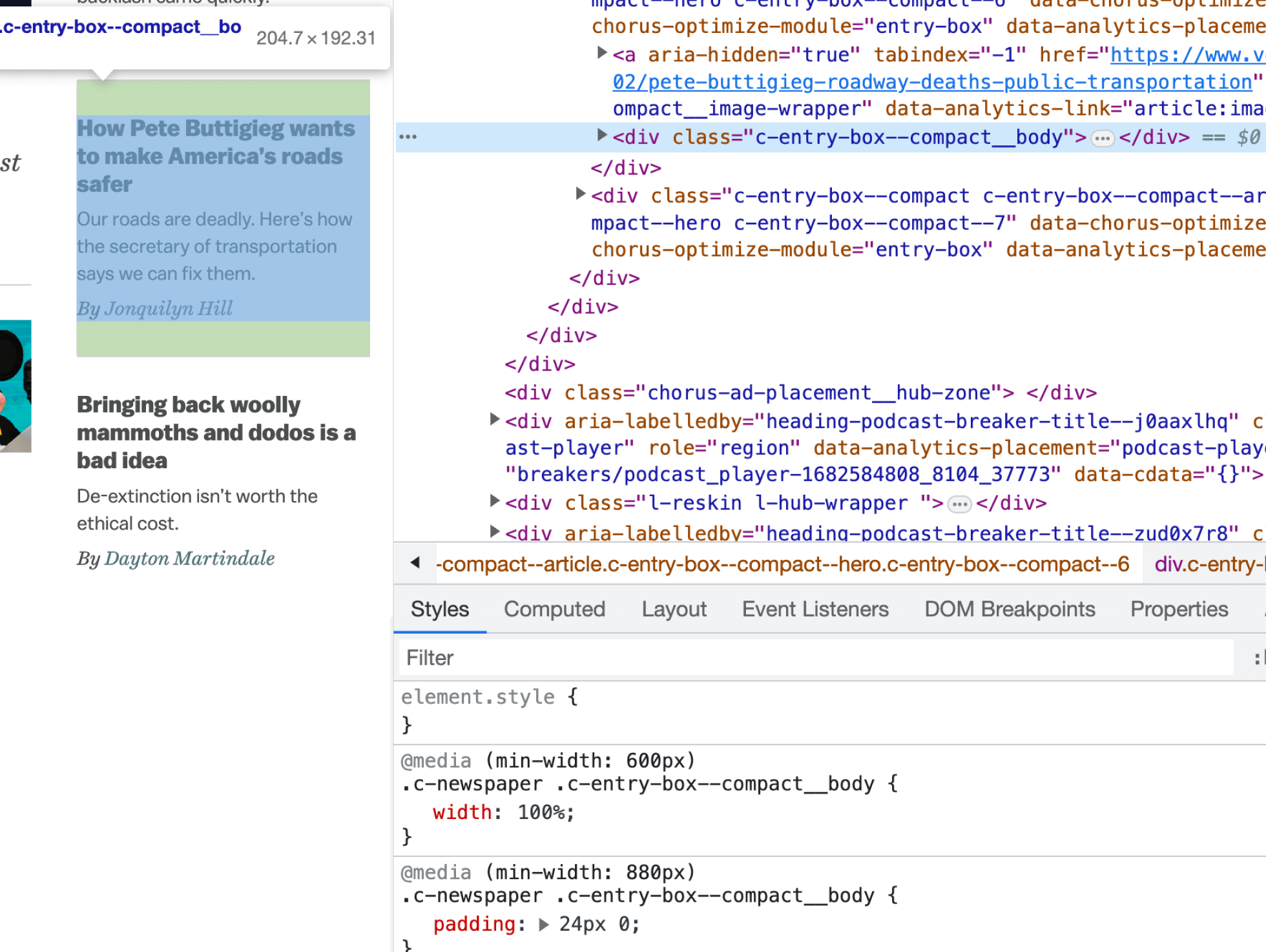Click author link Dayton Martindale
Viewport: 1266px width, 952px height.
pyautogui.click(x=189, y=558)
